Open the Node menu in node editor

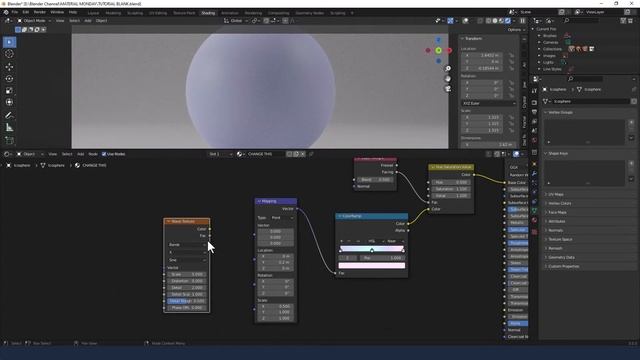click(93, 154)
